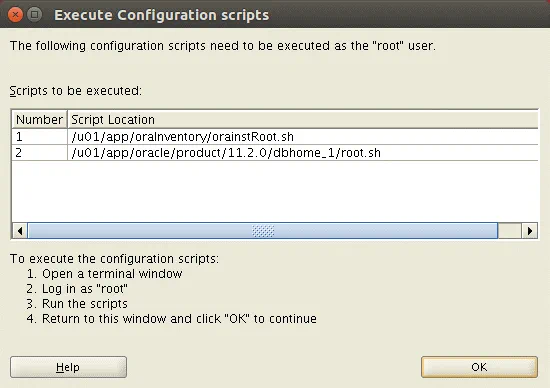Screen dimensions: 550x388
Task: Click the scrollbar track right of the thumb
Action: [510, 231]
